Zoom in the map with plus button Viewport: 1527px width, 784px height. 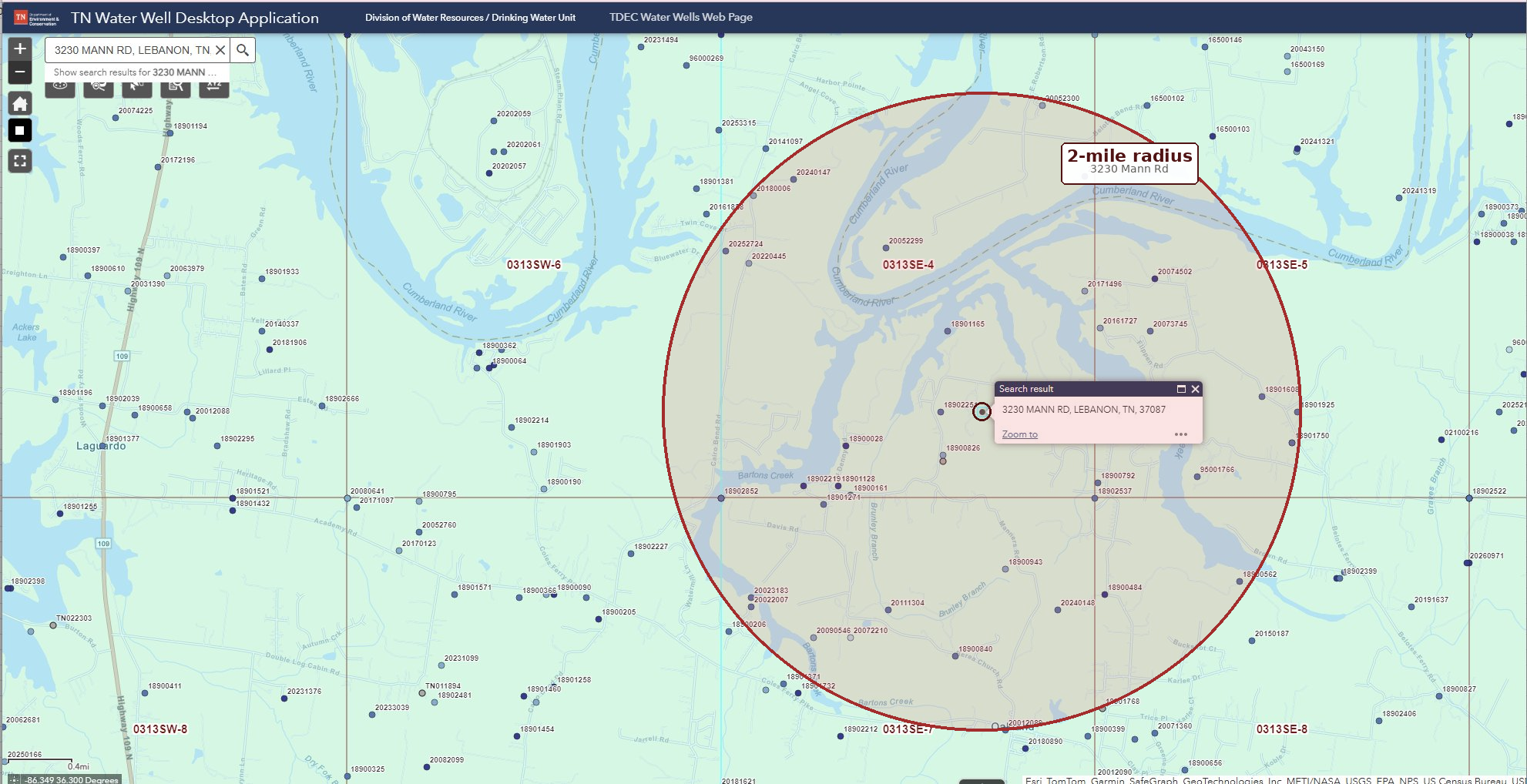click(x=20, y=49)
